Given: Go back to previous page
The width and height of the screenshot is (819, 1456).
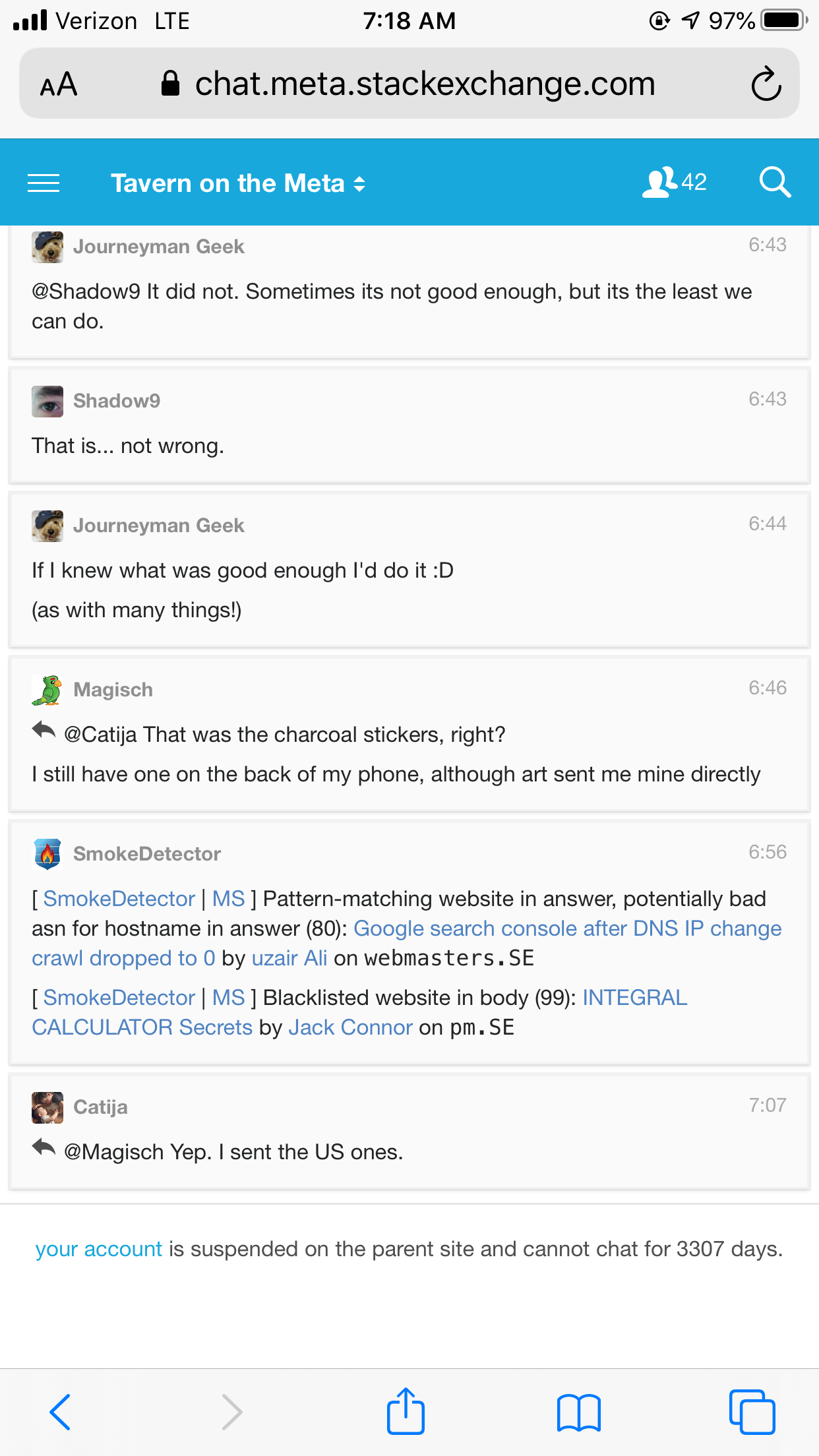Looking at the screenshot, I should 60,1412.
